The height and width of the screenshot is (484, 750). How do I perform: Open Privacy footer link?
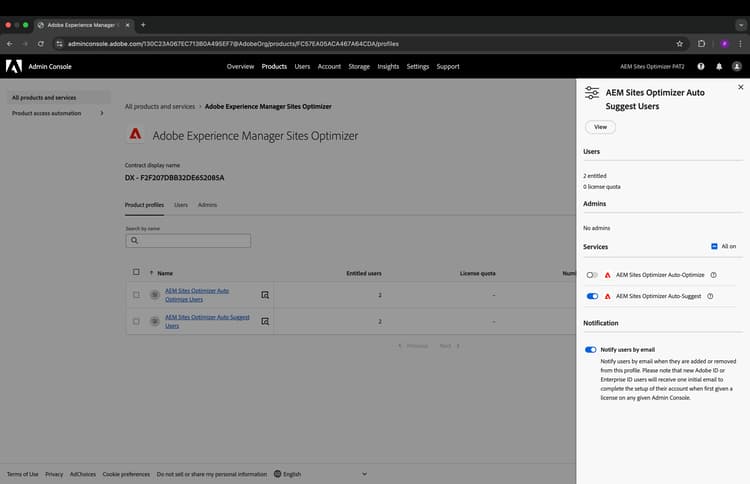click(54, 474)
